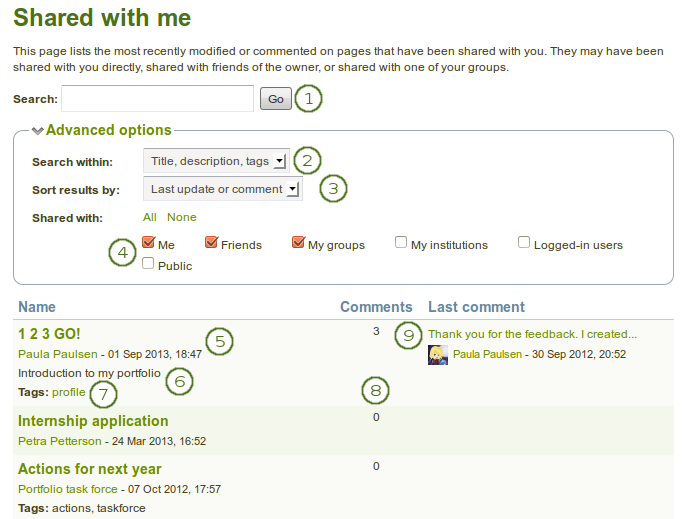Click the profile tag link
Viewport: 682px width, 519px height.
(69, 393)
